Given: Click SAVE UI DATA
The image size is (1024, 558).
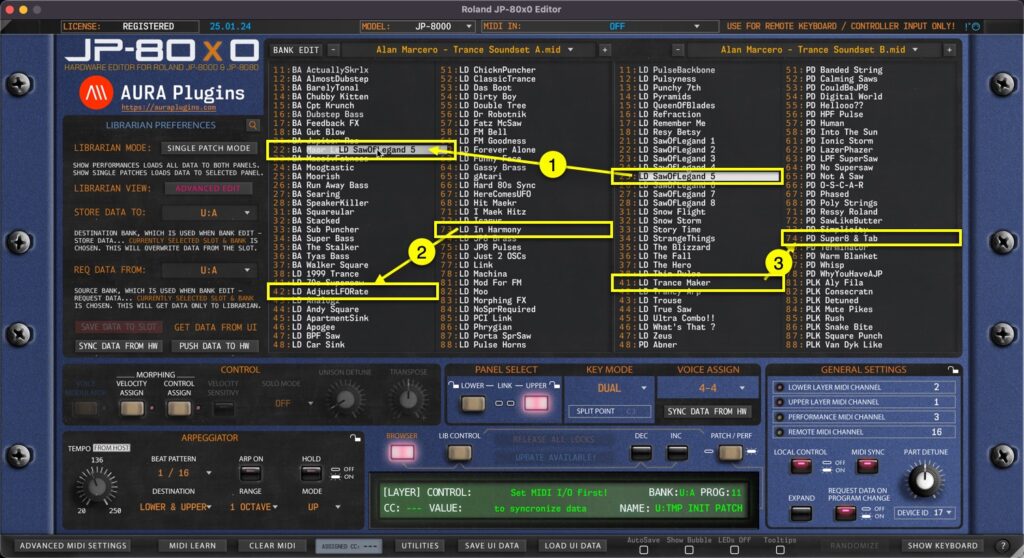Looking at the screenshot, I should pyautogui.click(x=491, y=546).
